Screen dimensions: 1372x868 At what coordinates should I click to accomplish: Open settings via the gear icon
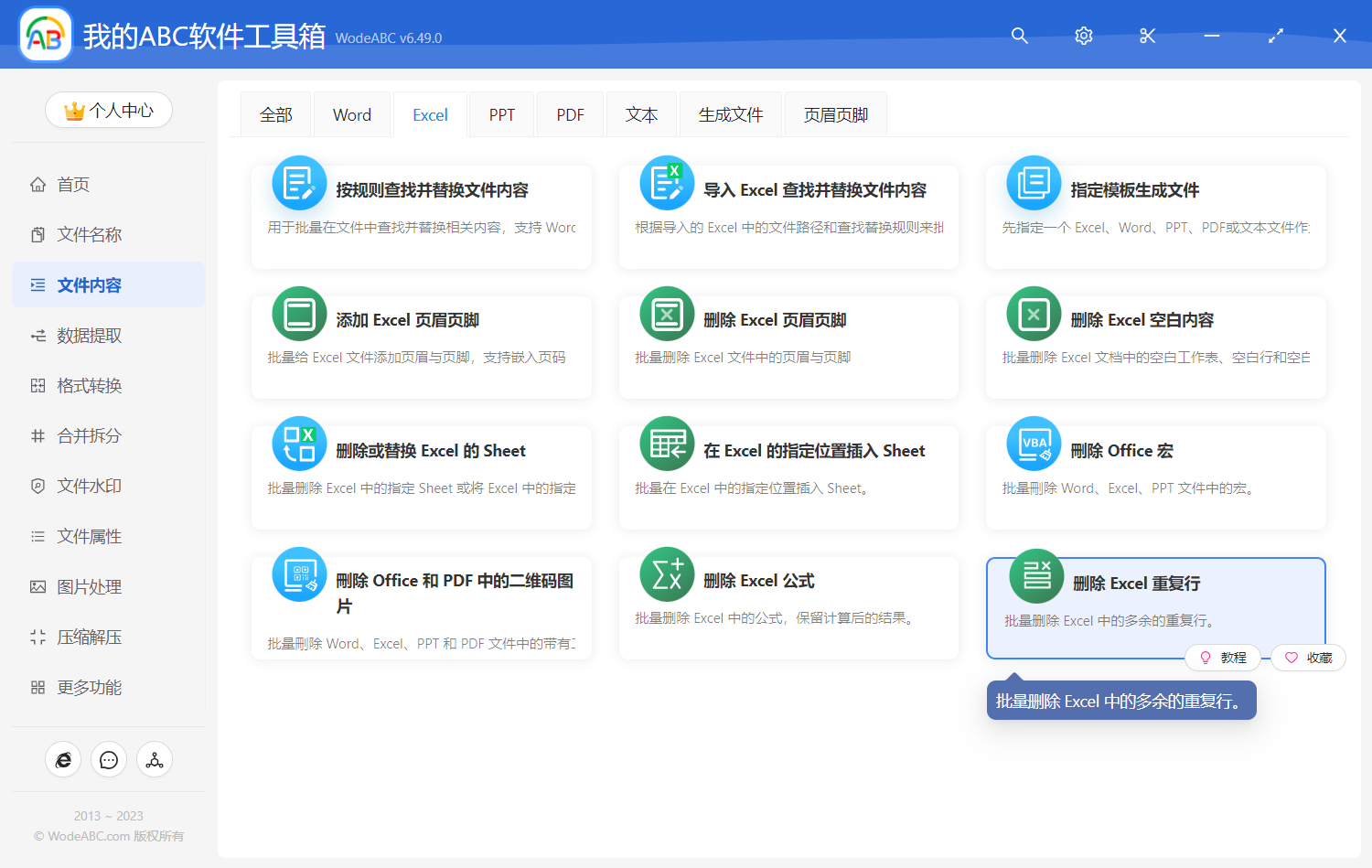(x=1083, y=36)
